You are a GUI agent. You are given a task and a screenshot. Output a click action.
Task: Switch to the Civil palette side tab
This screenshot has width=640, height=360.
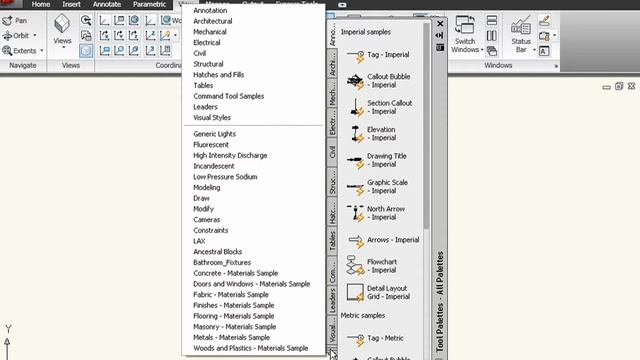332,152
